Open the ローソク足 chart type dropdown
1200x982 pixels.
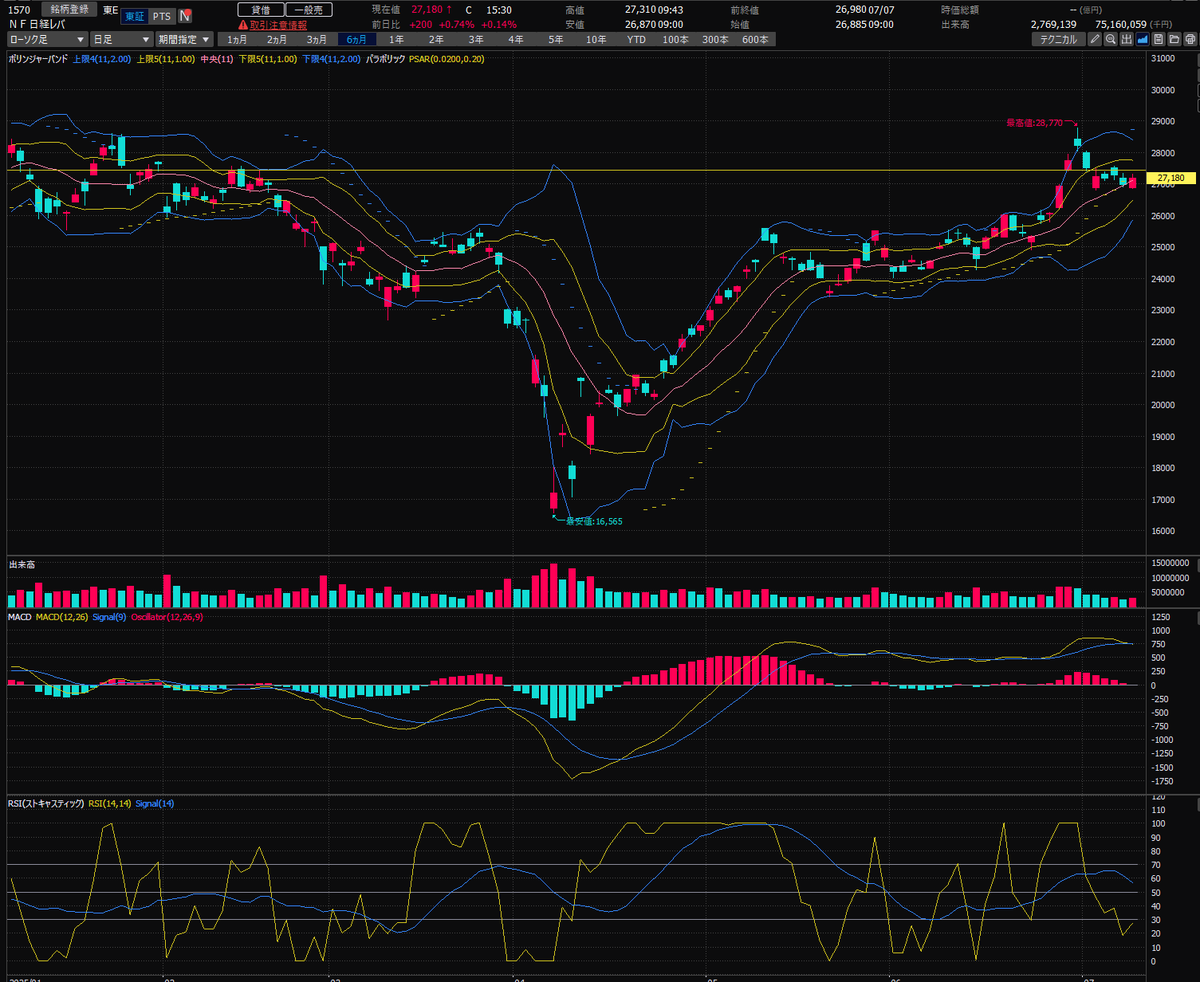pyautogui.click(x=45, y=39)
